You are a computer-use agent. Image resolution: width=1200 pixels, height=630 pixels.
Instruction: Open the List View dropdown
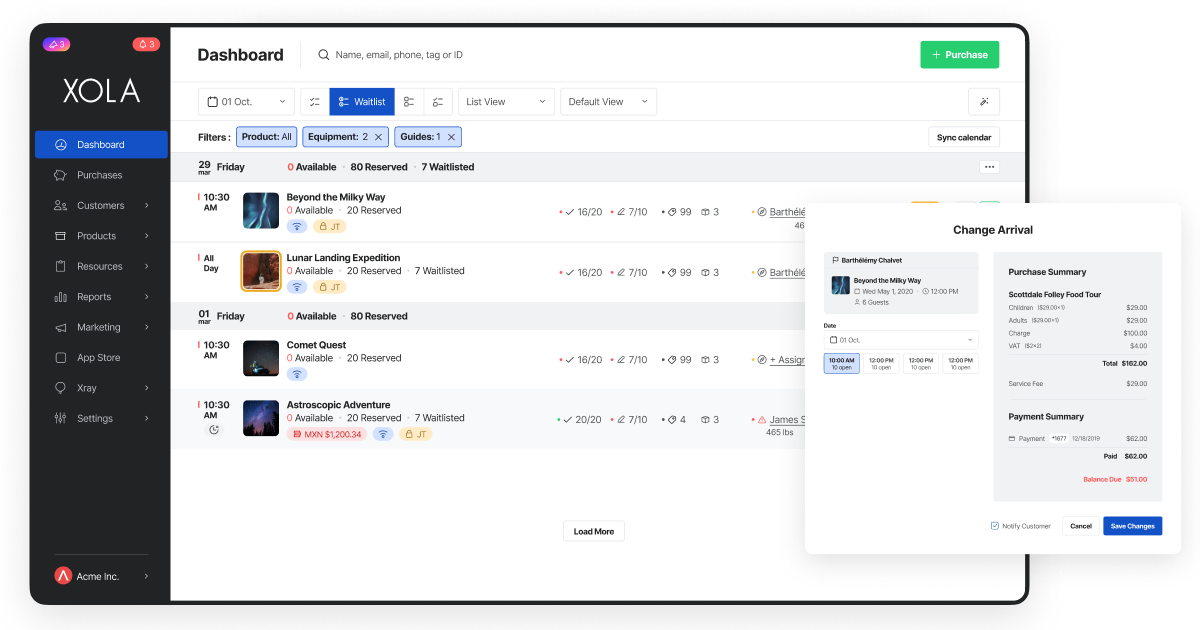point(506,102)
